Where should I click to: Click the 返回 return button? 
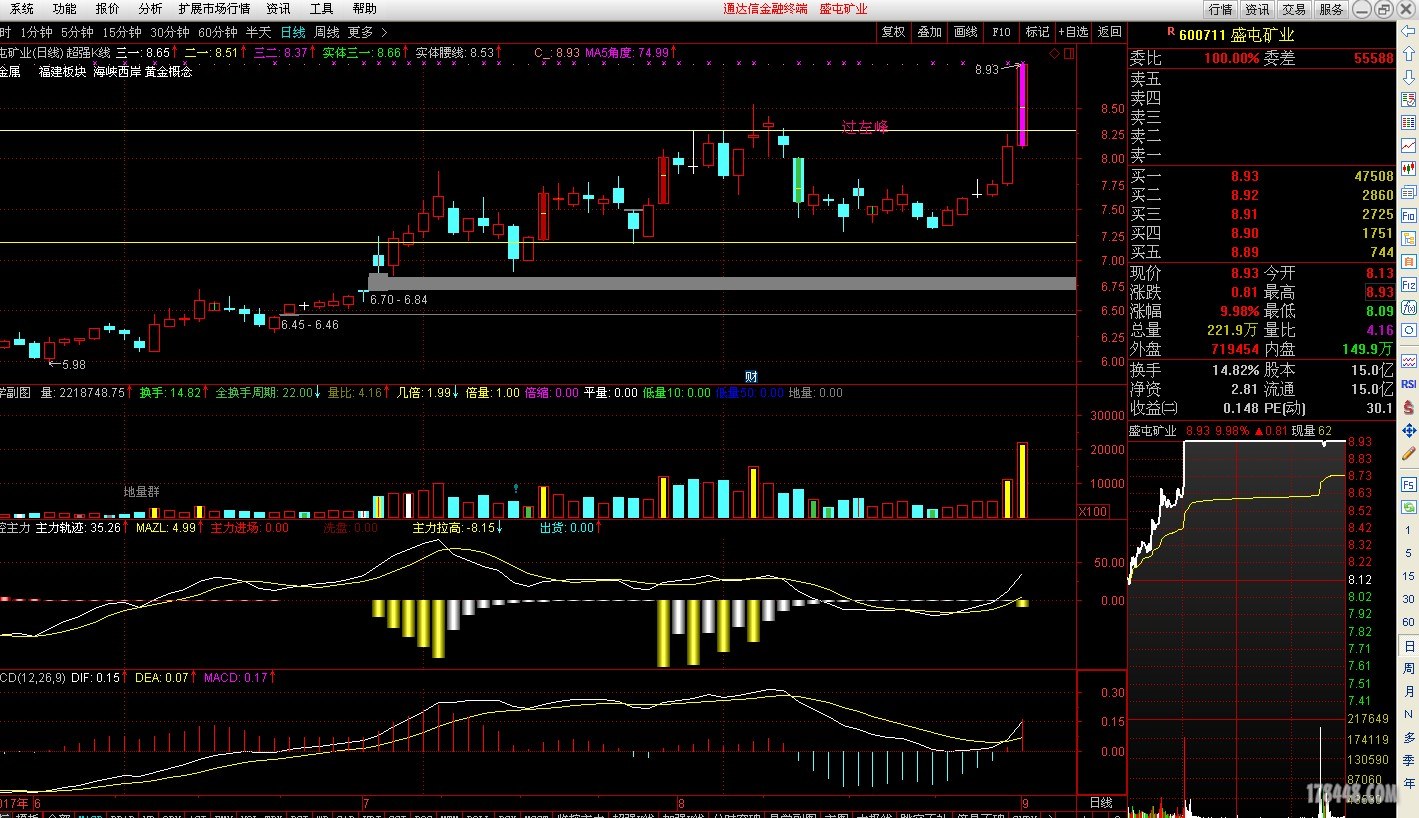point(1109,32)
